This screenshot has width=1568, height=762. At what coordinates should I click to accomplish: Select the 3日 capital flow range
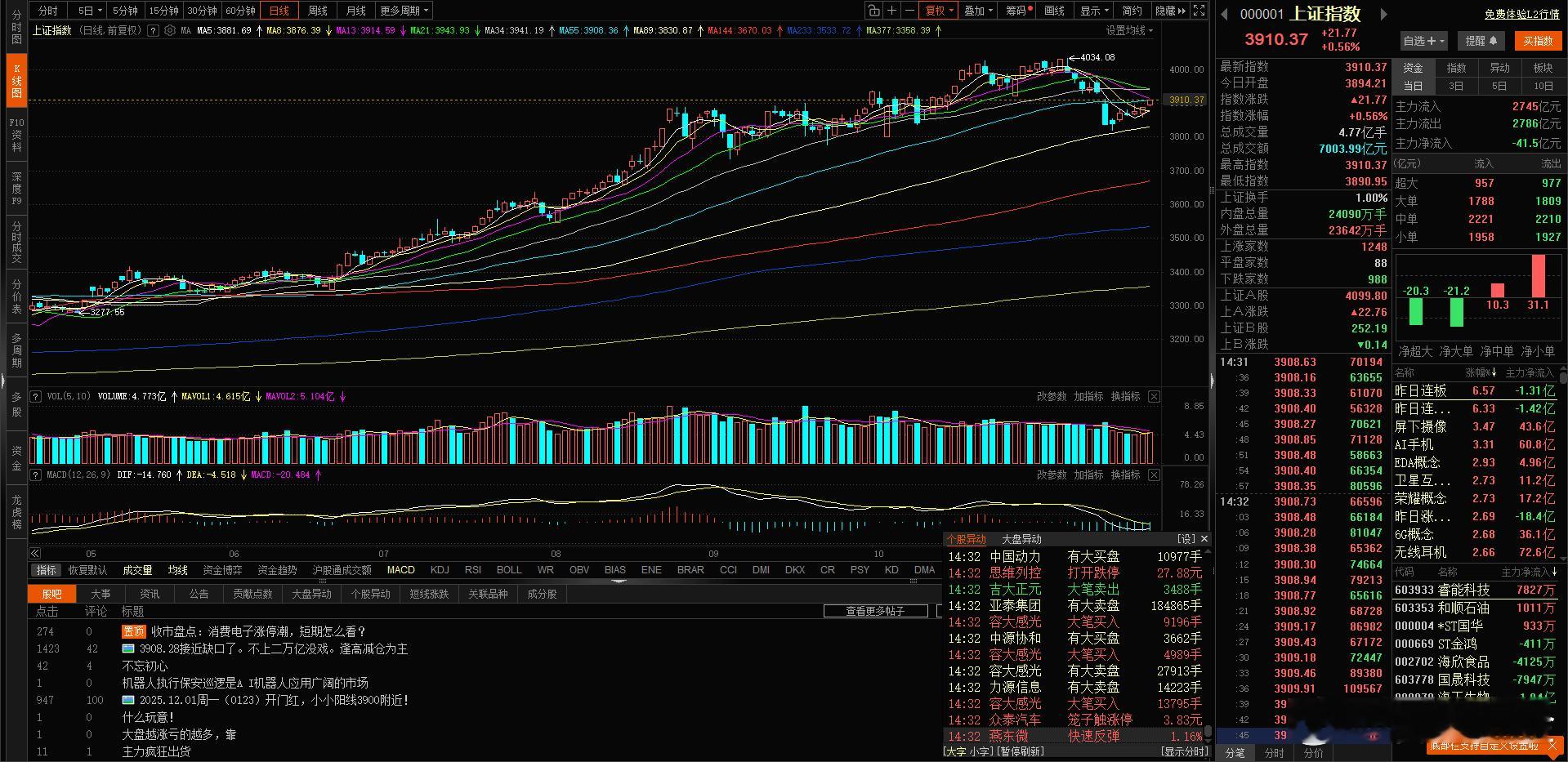pos(1456,86)
